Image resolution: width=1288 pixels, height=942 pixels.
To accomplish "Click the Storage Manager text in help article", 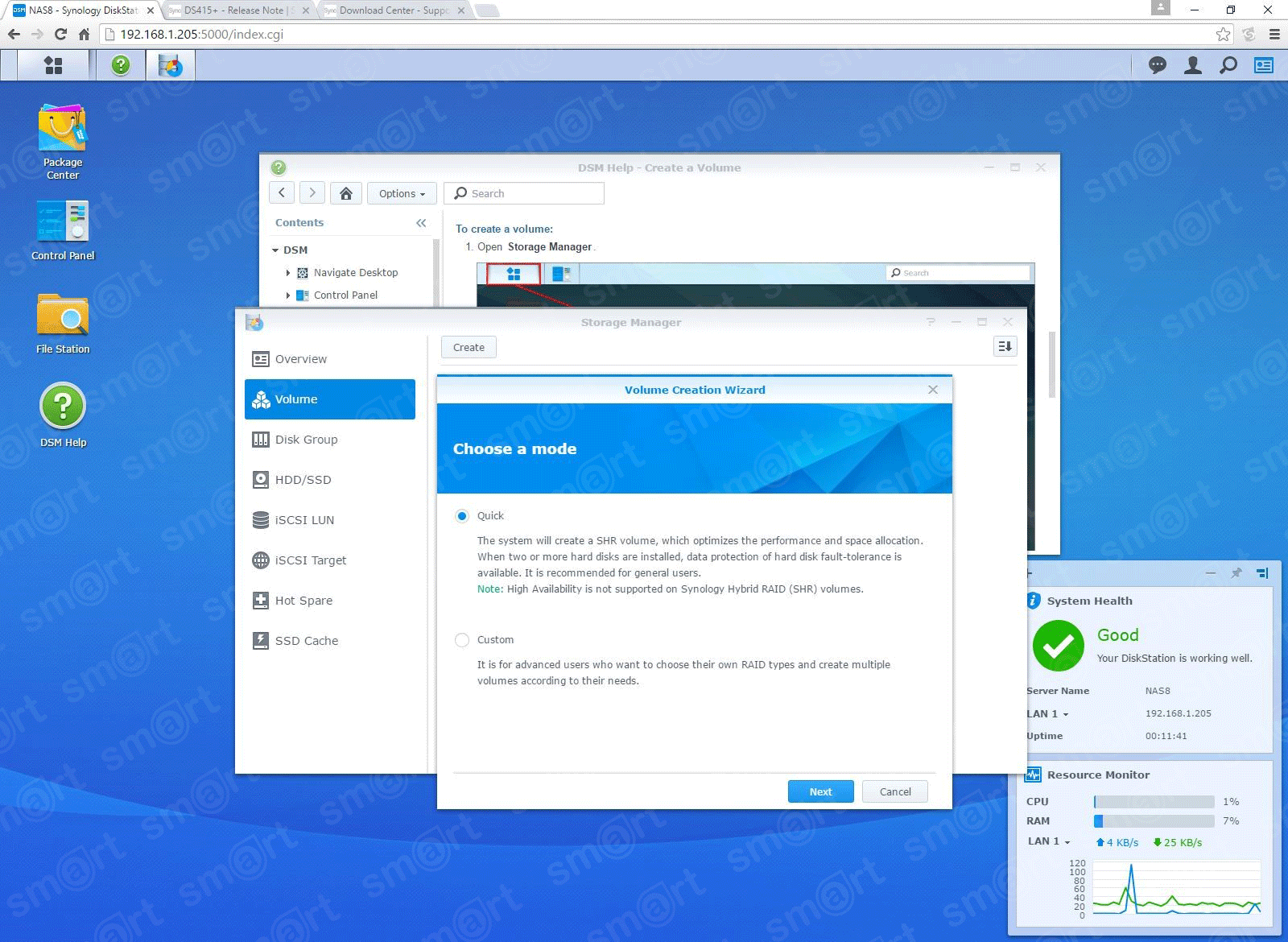I will [x=550, y=247].
